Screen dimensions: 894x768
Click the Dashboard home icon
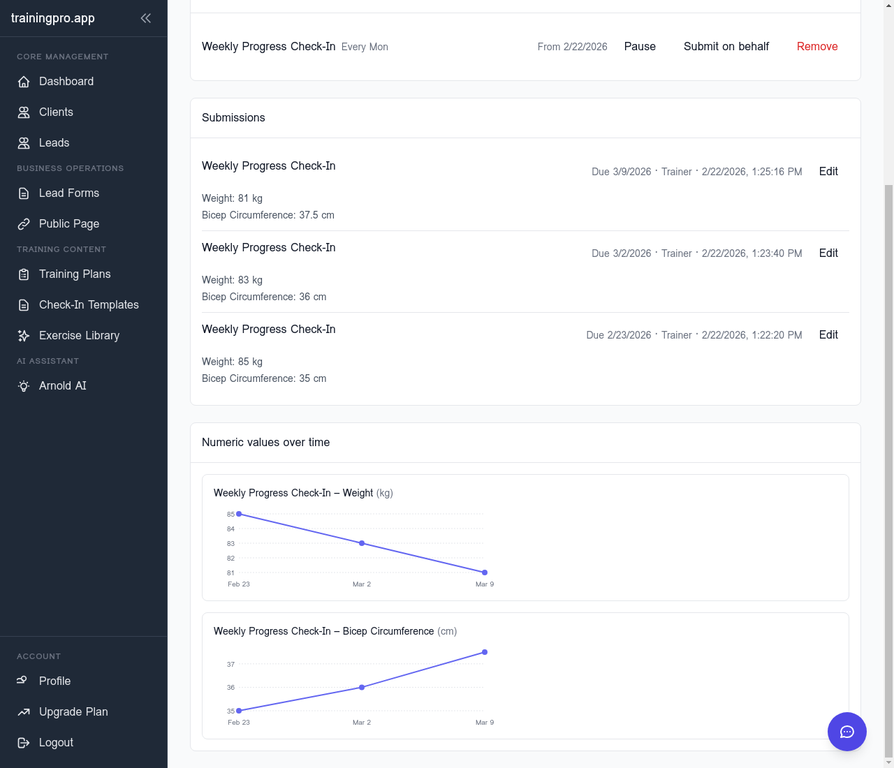[x=24, y=82]
